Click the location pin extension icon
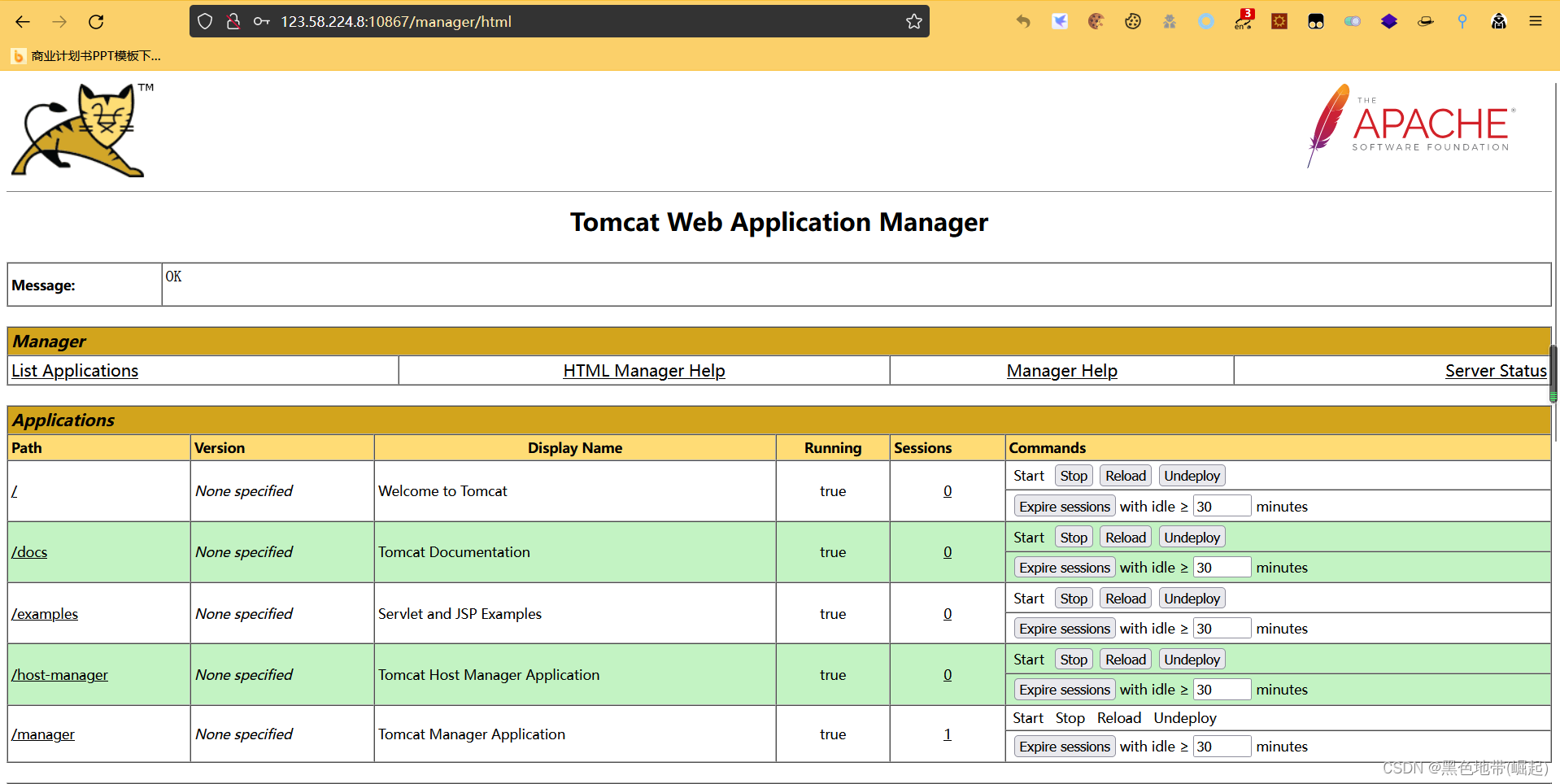Image resolution: width=1560 pixels, height=784 pixels. (1462, 21)
